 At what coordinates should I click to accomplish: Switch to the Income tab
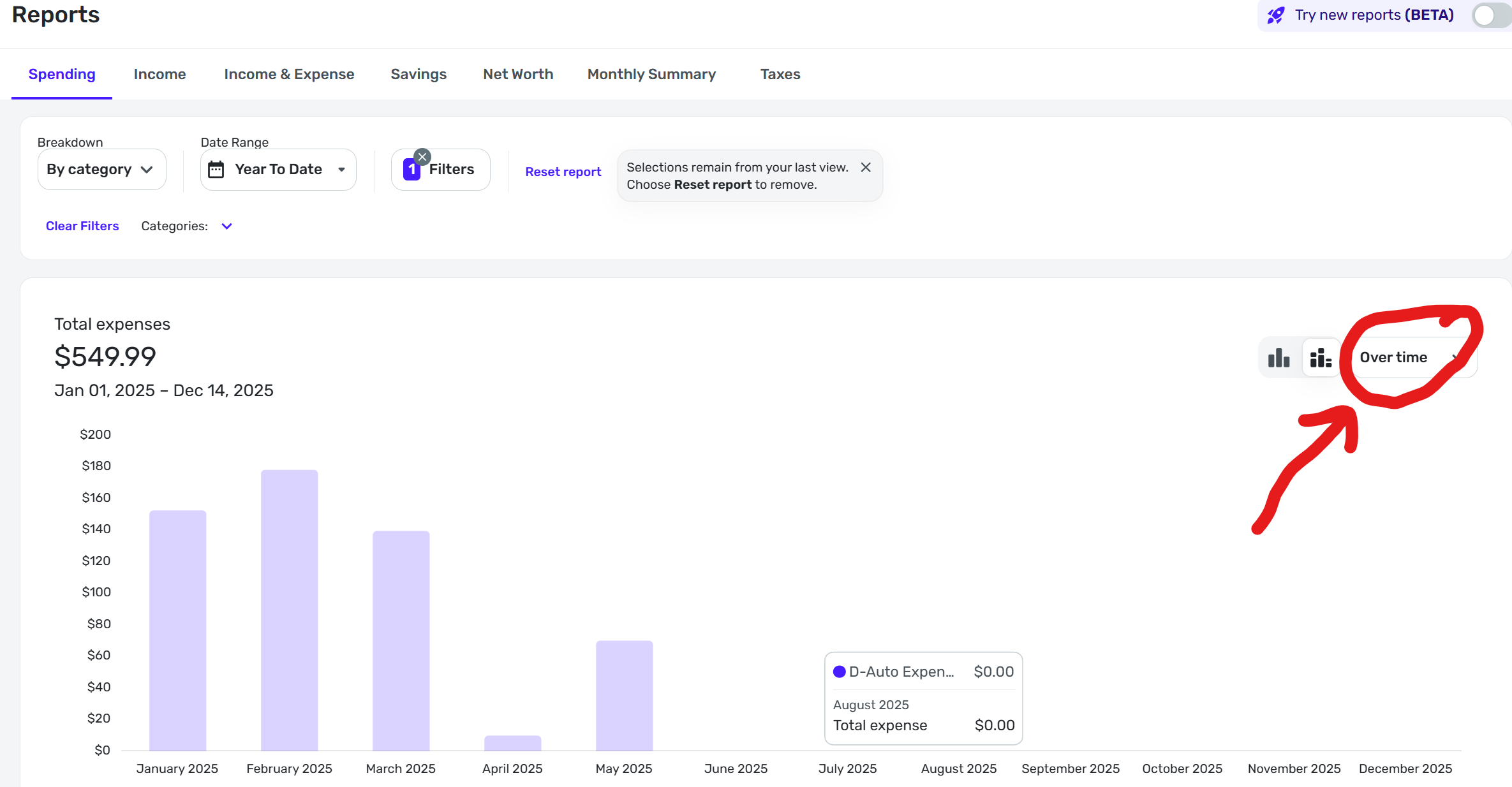point(159,75)
